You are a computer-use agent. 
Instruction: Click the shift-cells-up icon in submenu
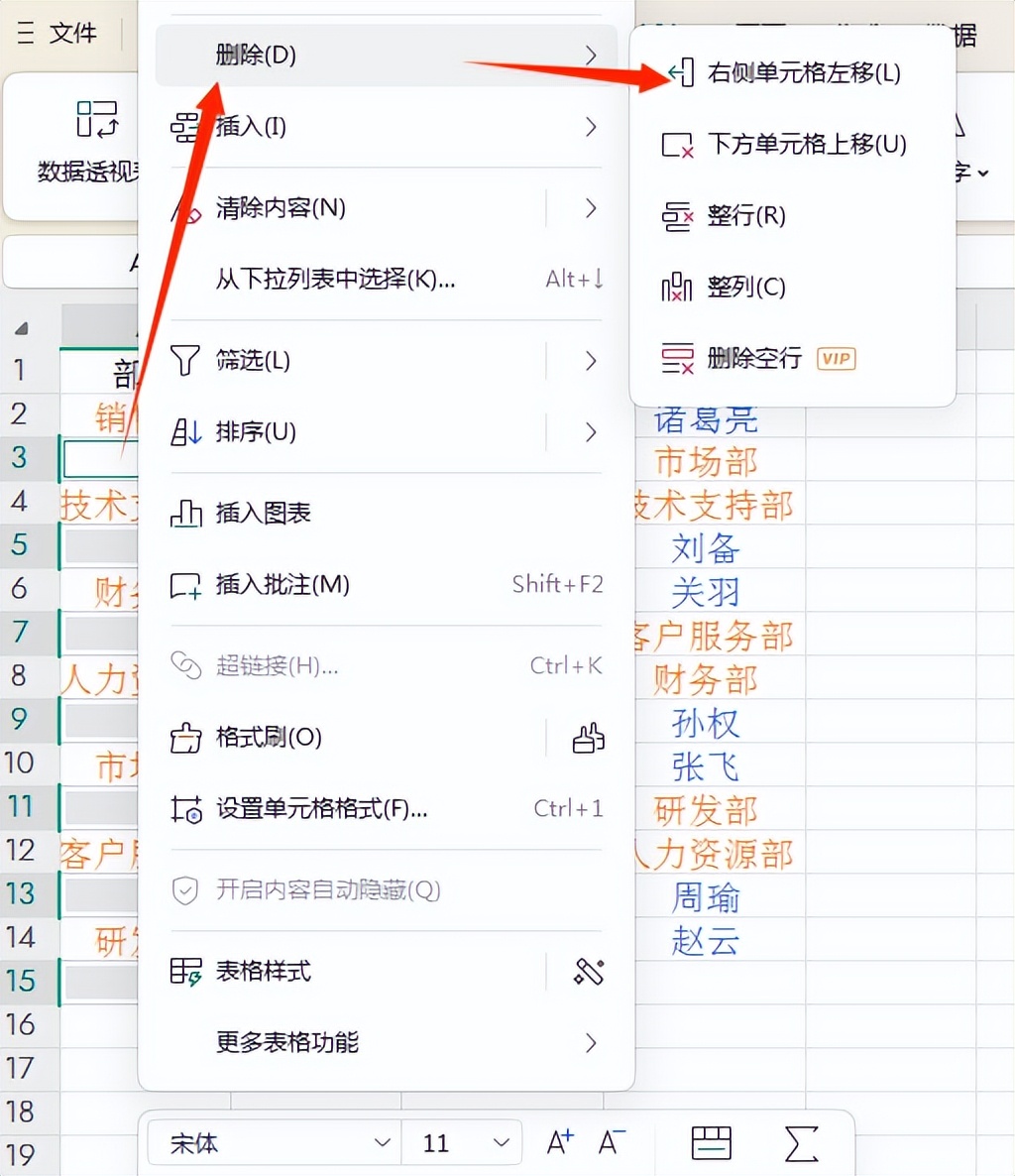tap(677, 145)
